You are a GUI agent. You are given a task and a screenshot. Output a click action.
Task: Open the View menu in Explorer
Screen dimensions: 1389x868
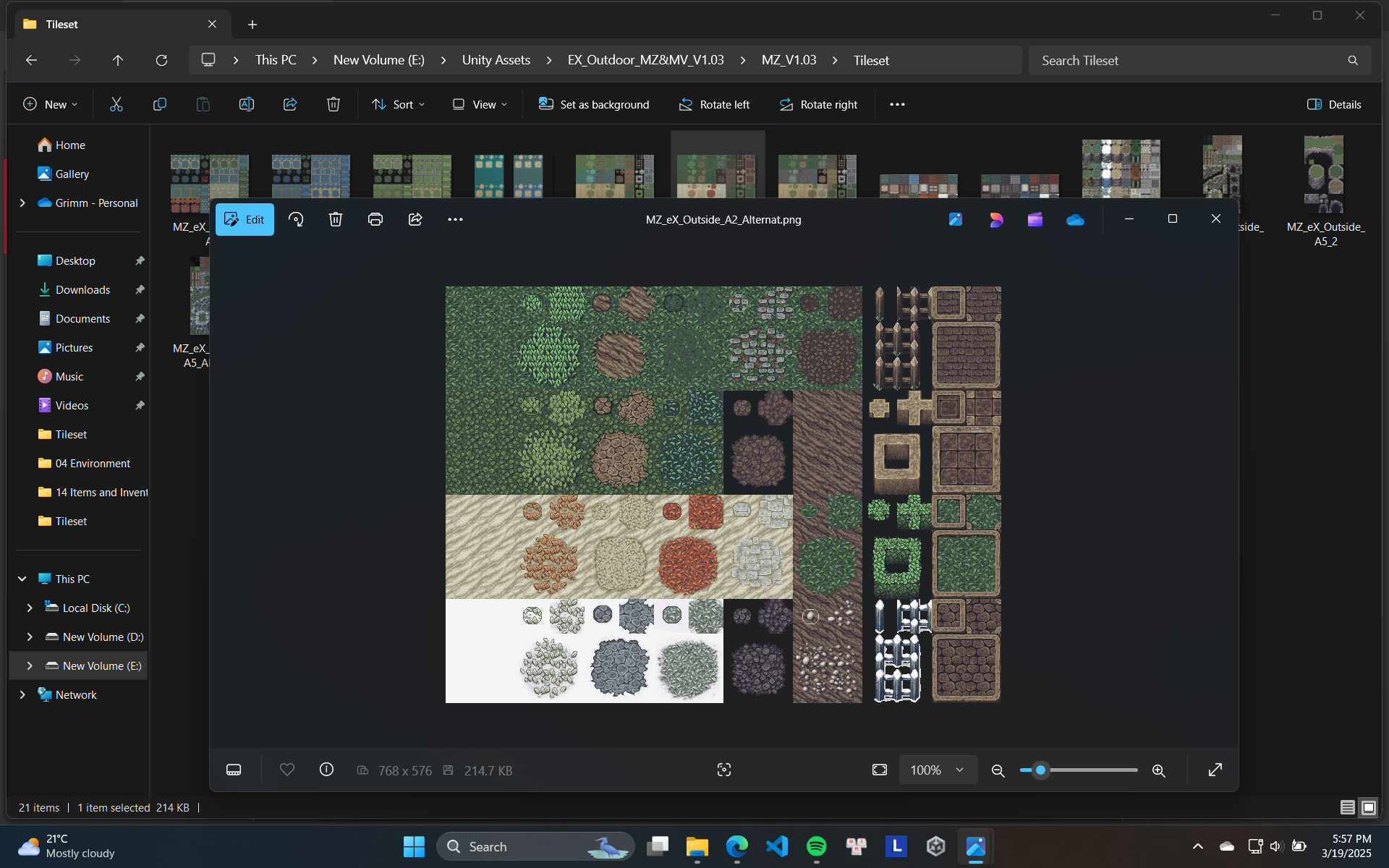click(x=480, y=104)
